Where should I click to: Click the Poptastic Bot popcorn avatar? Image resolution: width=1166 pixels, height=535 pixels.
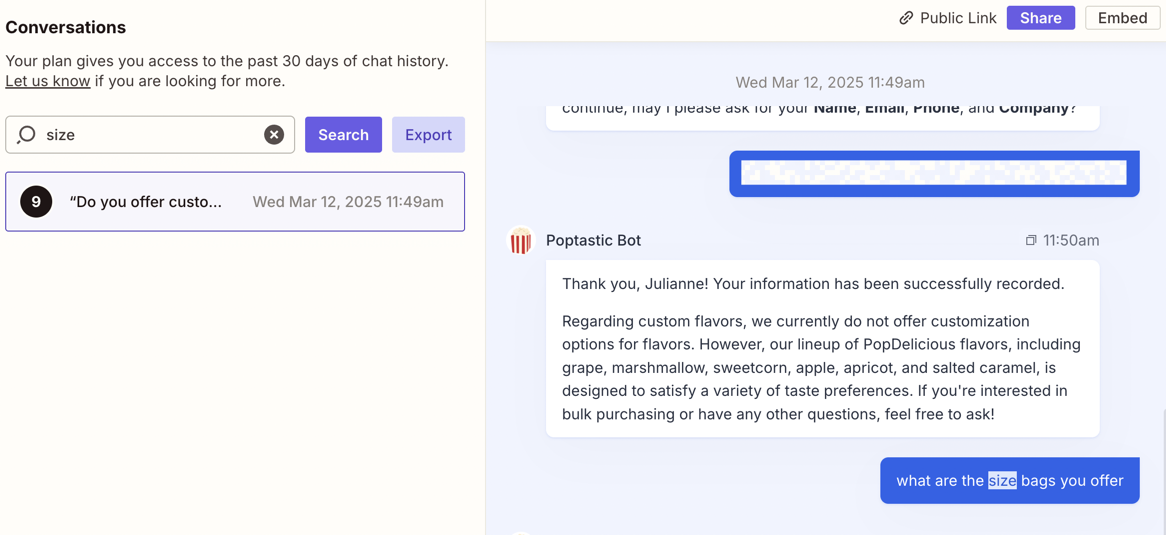click(x=521, y=241)
